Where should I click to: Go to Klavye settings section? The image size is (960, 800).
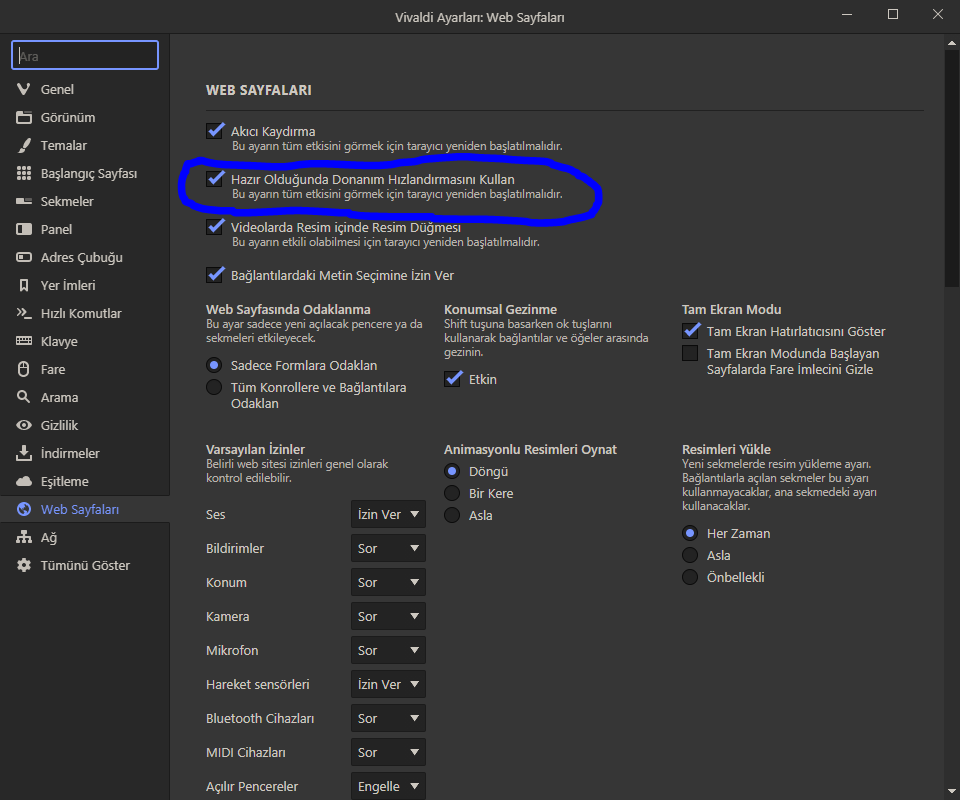[x=85, y=341]
